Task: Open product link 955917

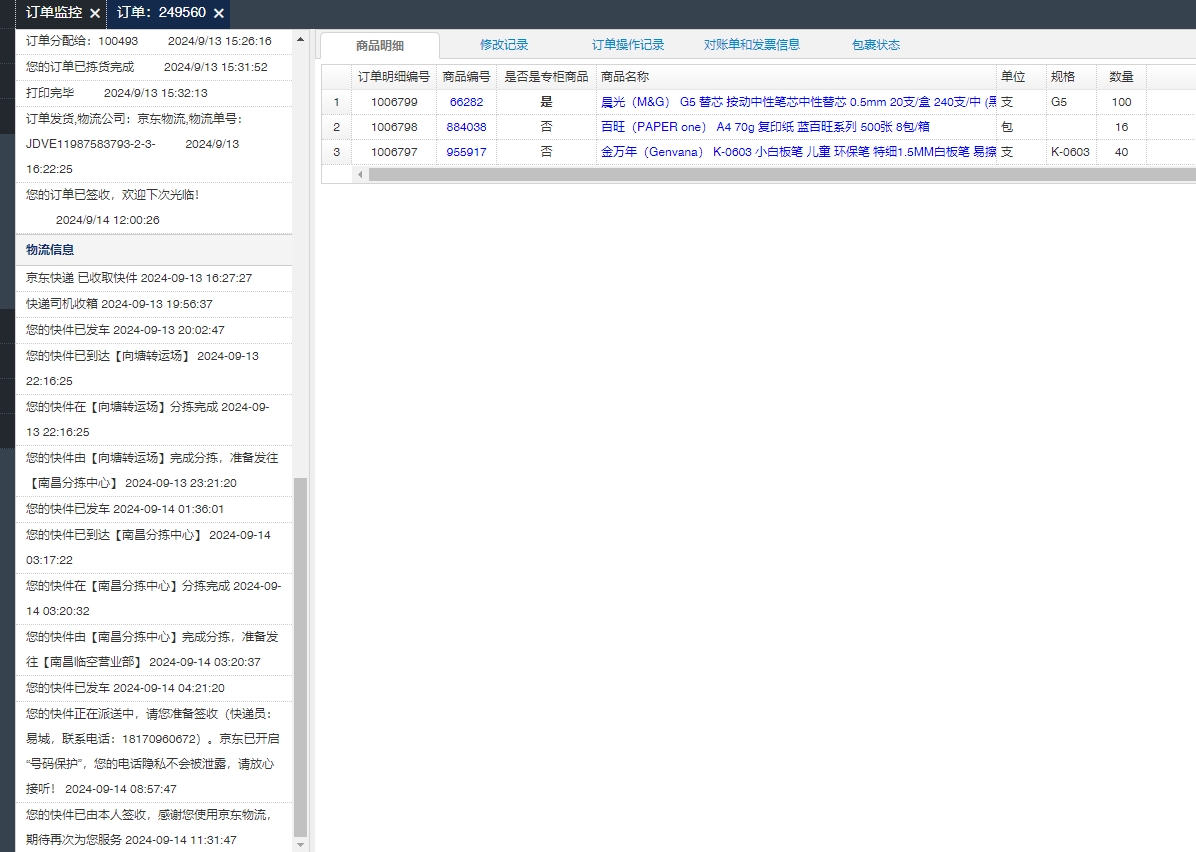Action: (466, 153)
